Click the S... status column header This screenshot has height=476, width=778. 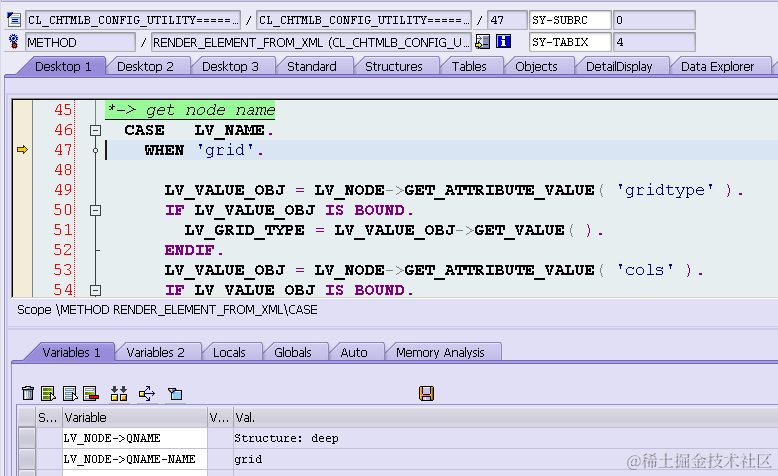click(x=48, y=417)
